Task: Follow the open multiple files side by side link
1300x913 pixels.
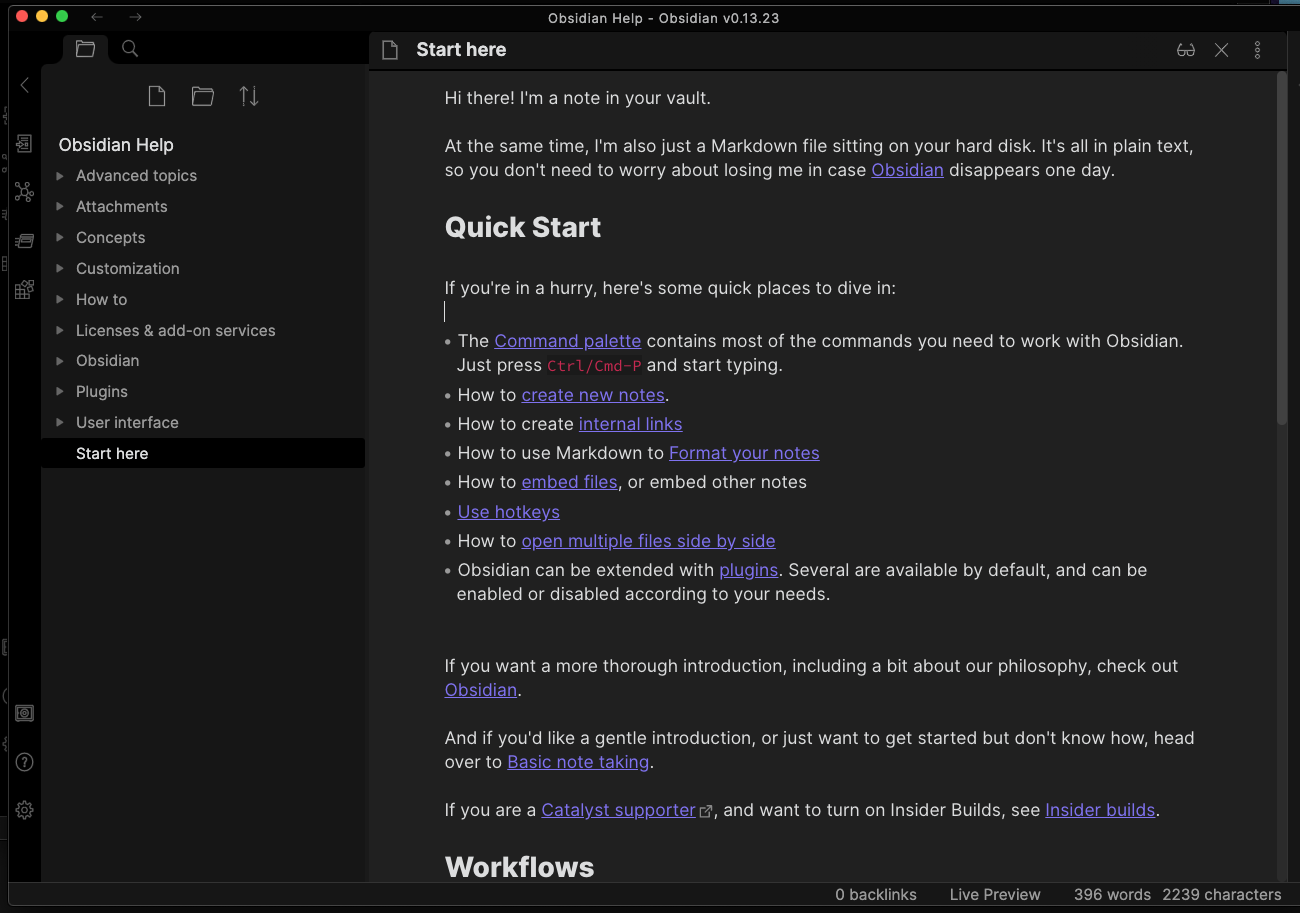Action: click(x=648, y=541)
